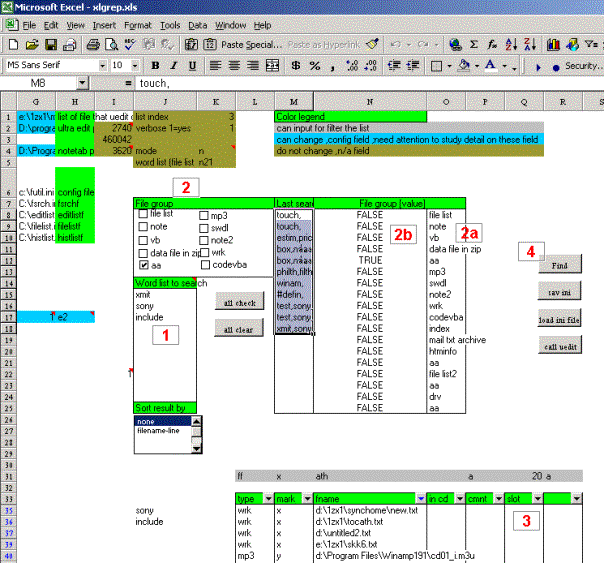Click the AutoSum toolbar icon
Image resolution: width=604 pixels, height=563 pixels.
point(475,45)
